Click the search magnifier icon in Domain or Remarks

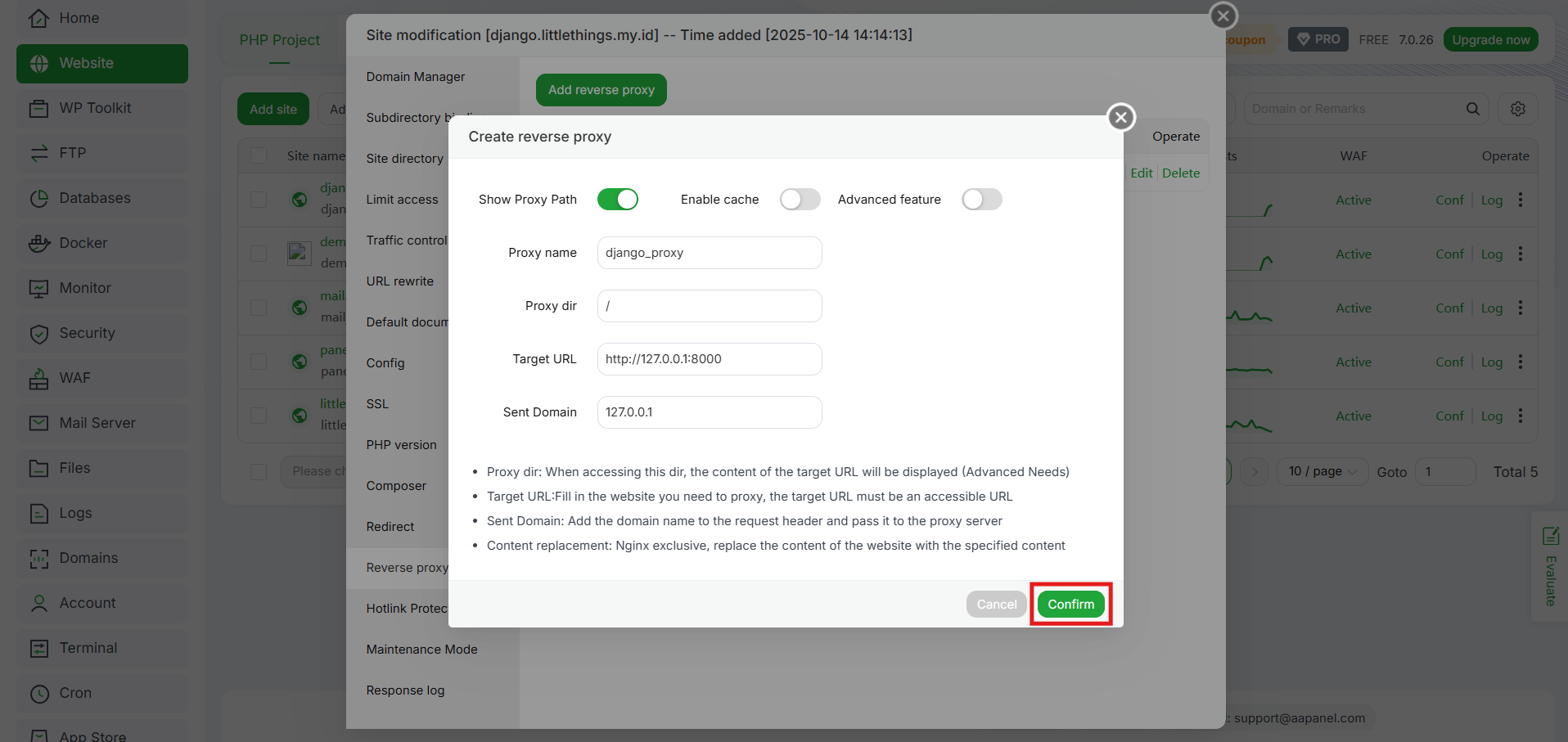pyautogui.click(x=1472, y=109)
